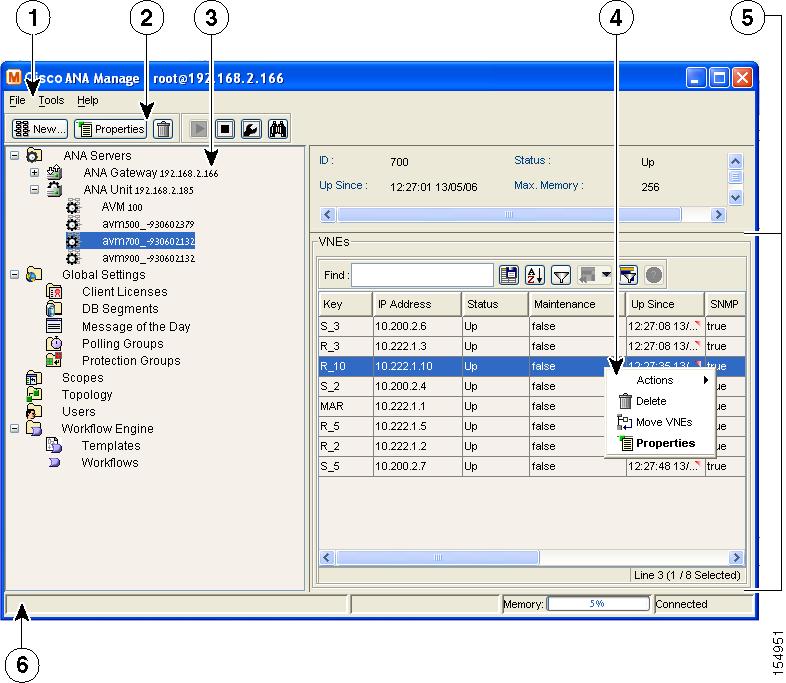Click the wrench maintenance toolbar icon

pos(251,129)
